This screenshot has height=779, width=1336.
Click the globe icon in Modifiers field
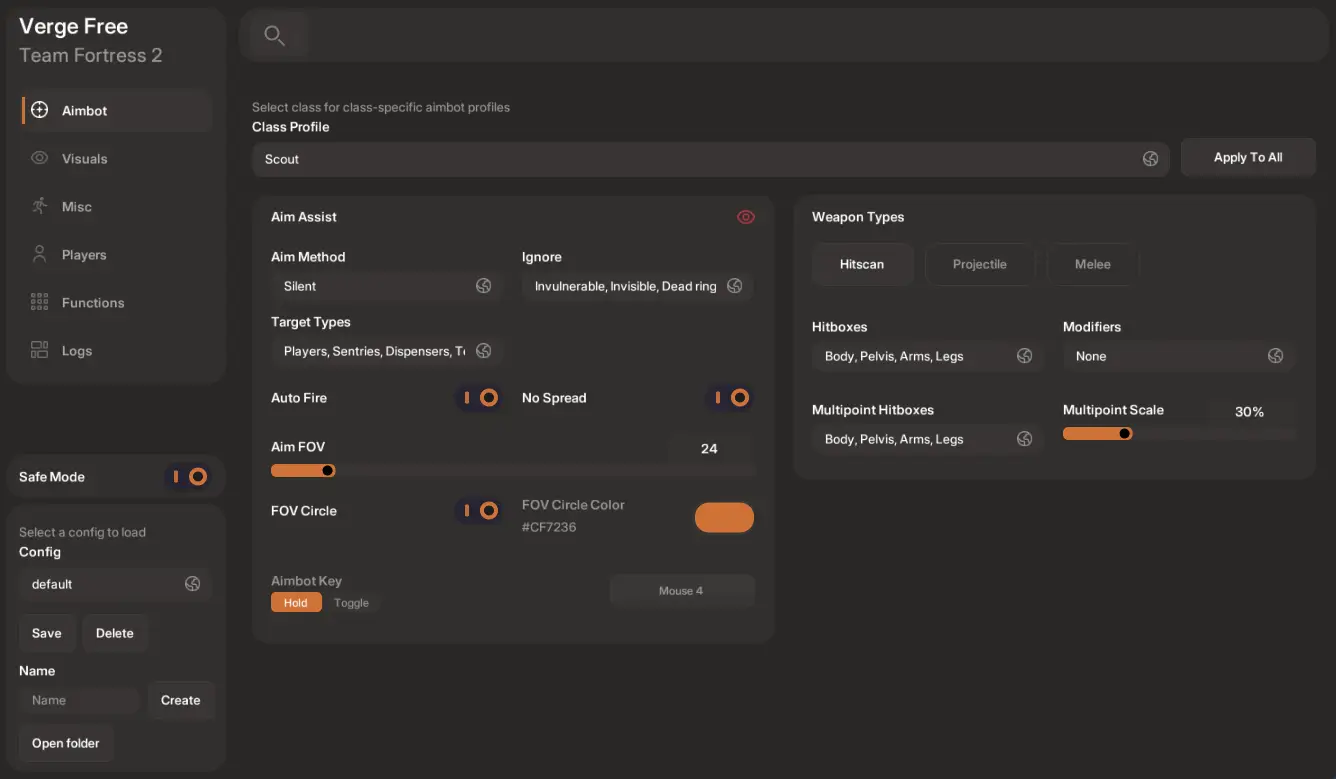pyautogui.click(x=1276, y=356)
